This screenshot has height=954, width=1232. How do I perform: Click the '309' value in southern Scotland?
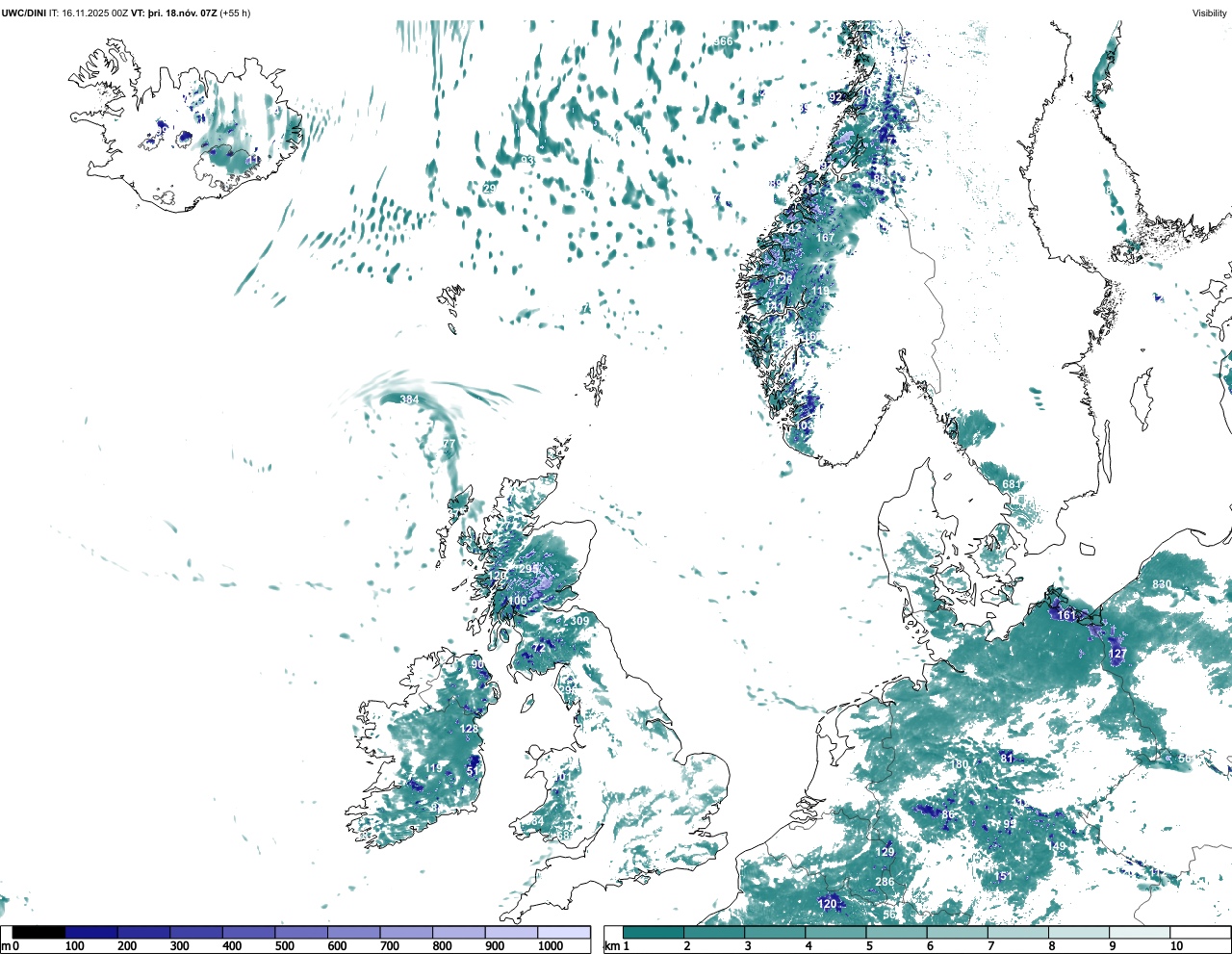click(579, 621)
